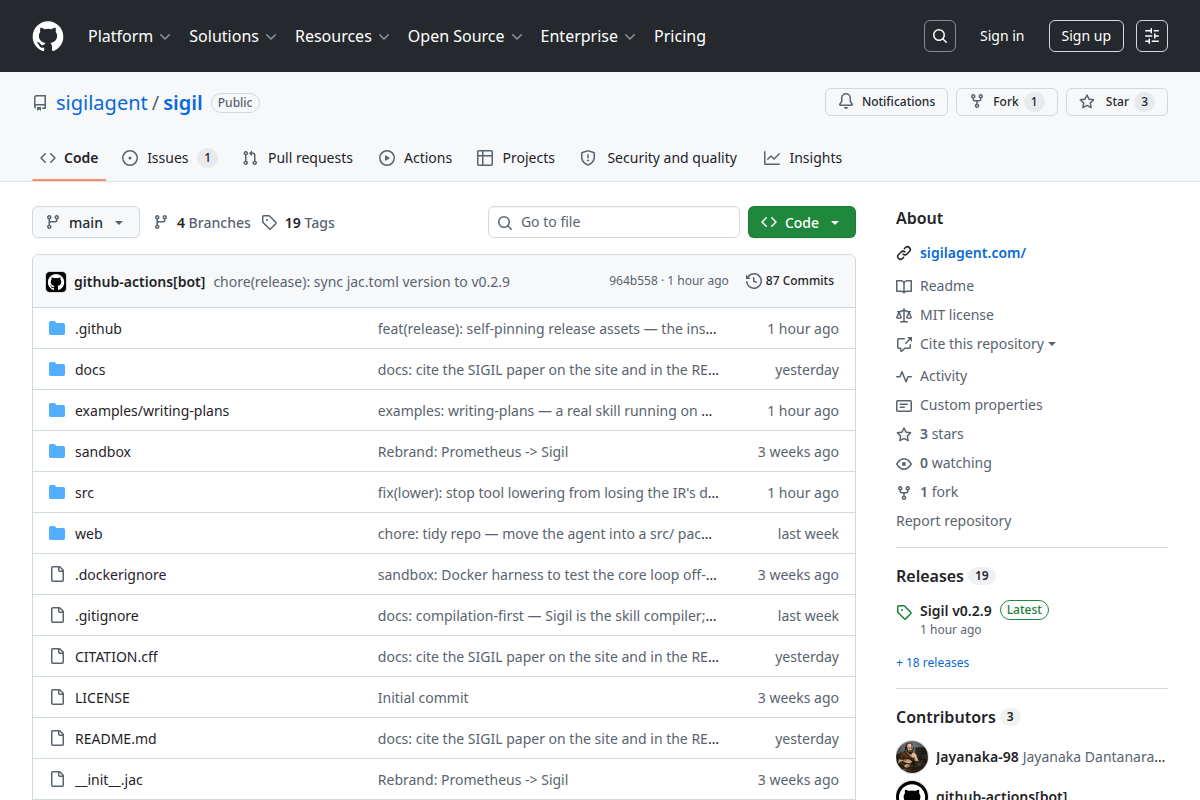1200x800 pixels.
Task: Open the sigilagent.com website link
Action: point(973,253)
